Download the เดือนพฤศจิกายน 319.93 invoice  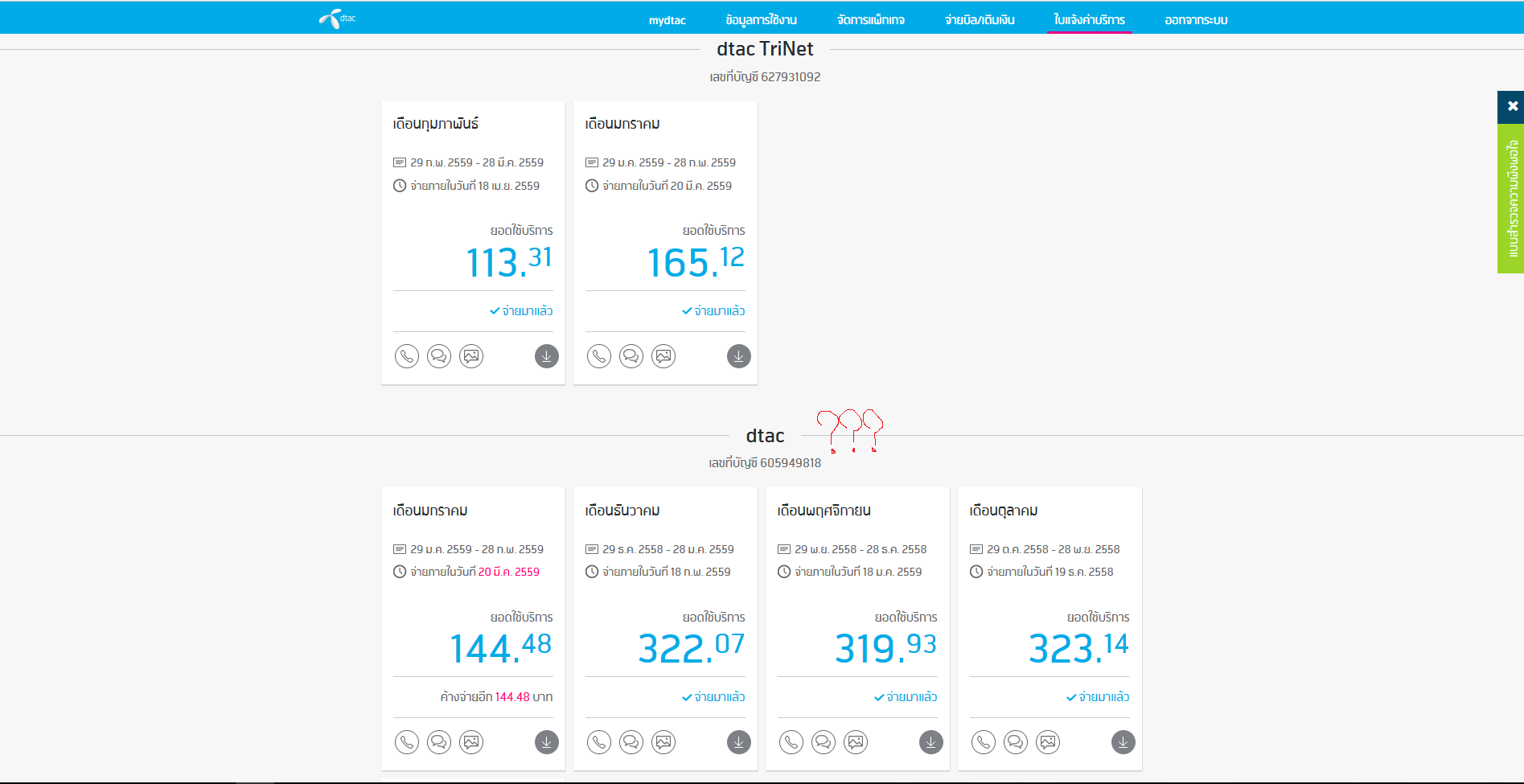point(931,742)
